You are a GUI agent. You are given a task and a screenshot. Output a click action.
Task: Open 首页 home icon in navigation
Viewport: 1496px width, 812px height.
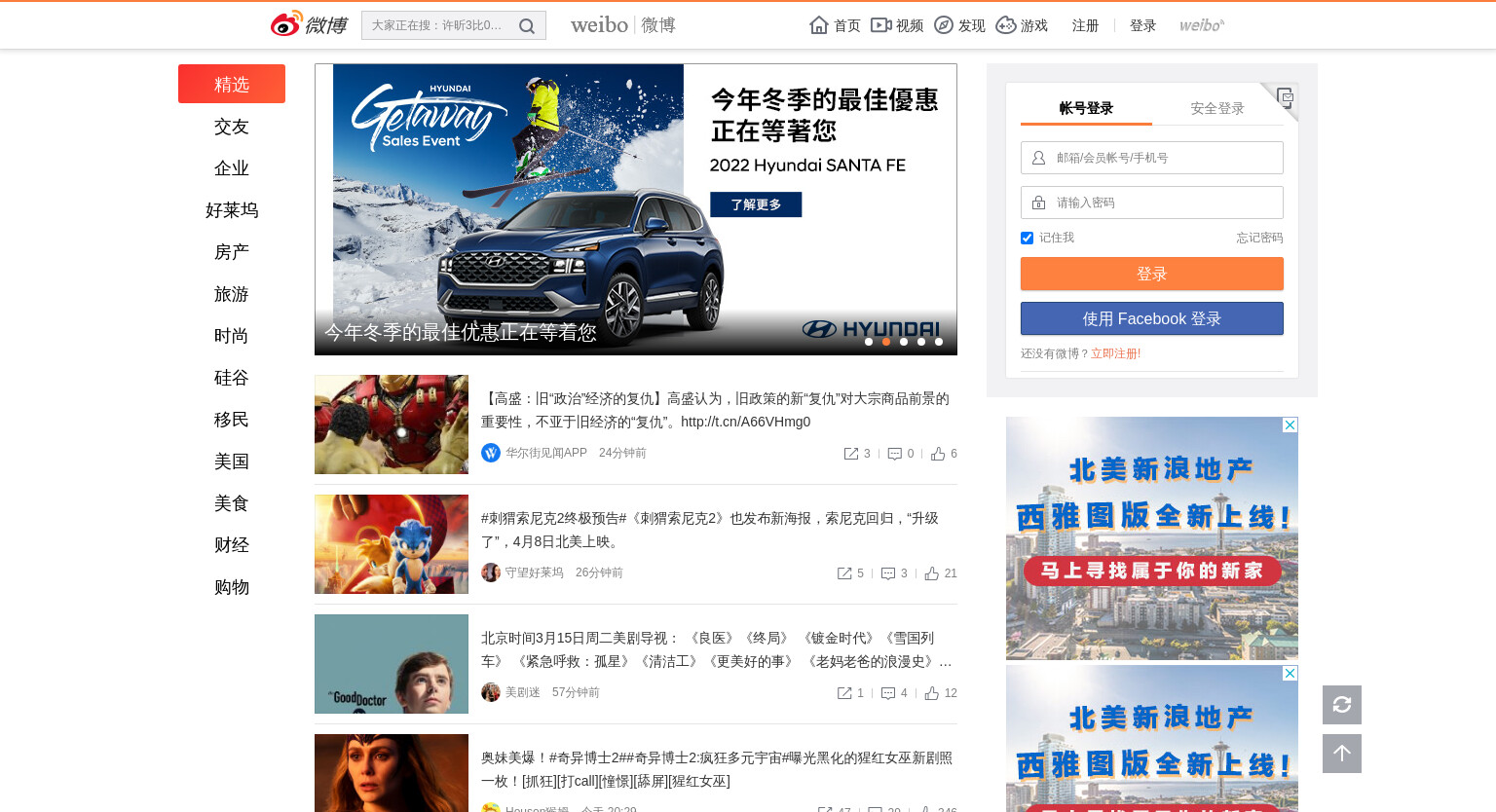coord(819,25)
